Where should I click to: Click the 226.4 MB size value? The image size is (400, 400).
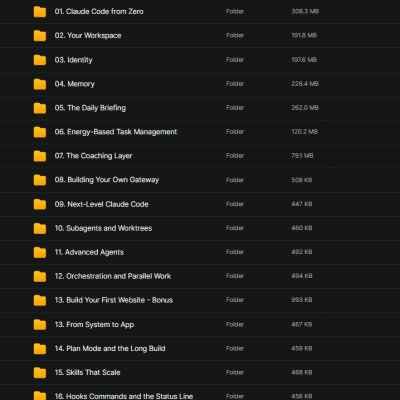point(305,84)
